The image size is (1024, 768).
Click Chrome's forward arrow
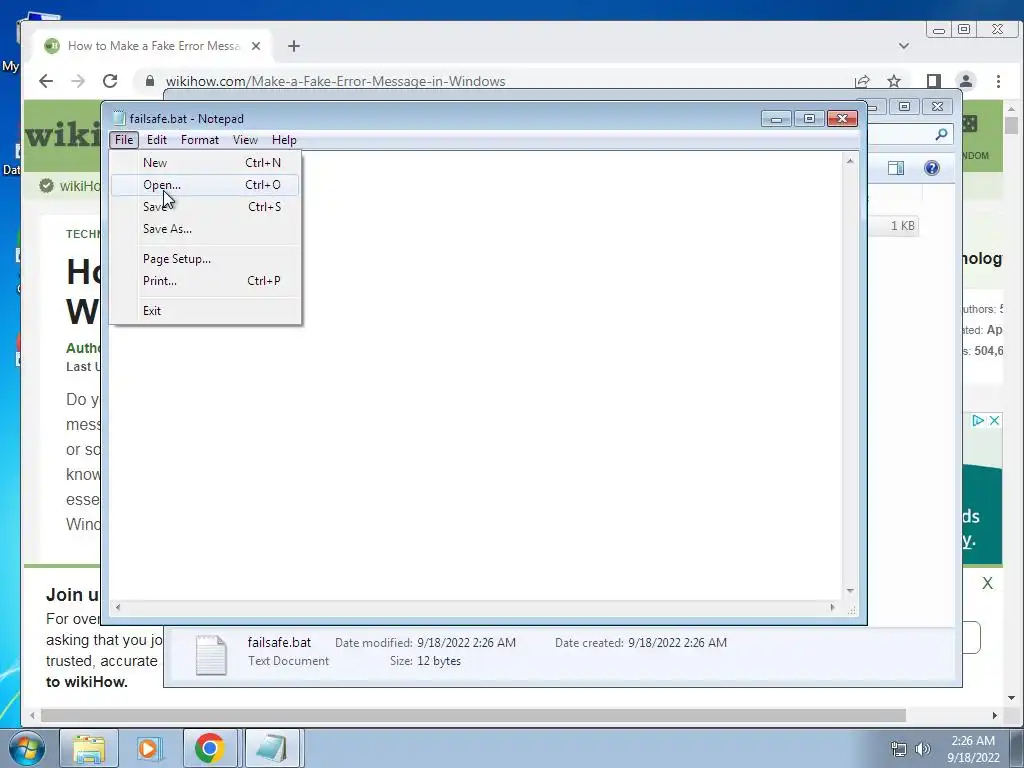[x=78, y=81]
